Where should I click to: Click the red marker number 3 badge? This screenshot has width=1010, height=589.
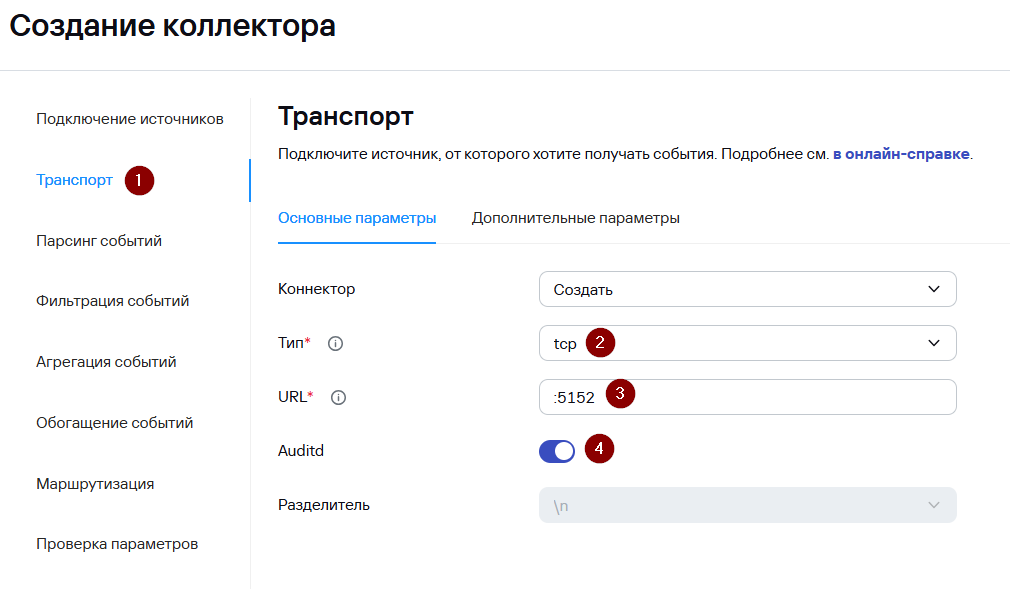(620, 394)
